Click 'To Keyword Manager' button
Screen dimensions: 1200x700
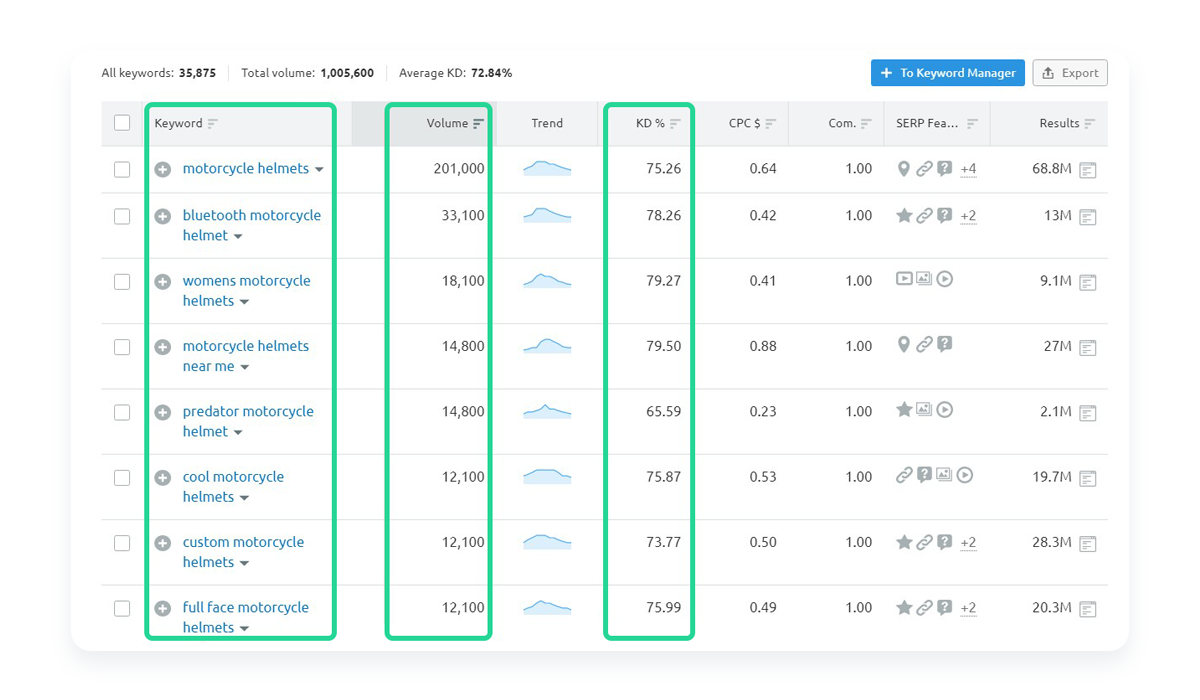(948, 73)
